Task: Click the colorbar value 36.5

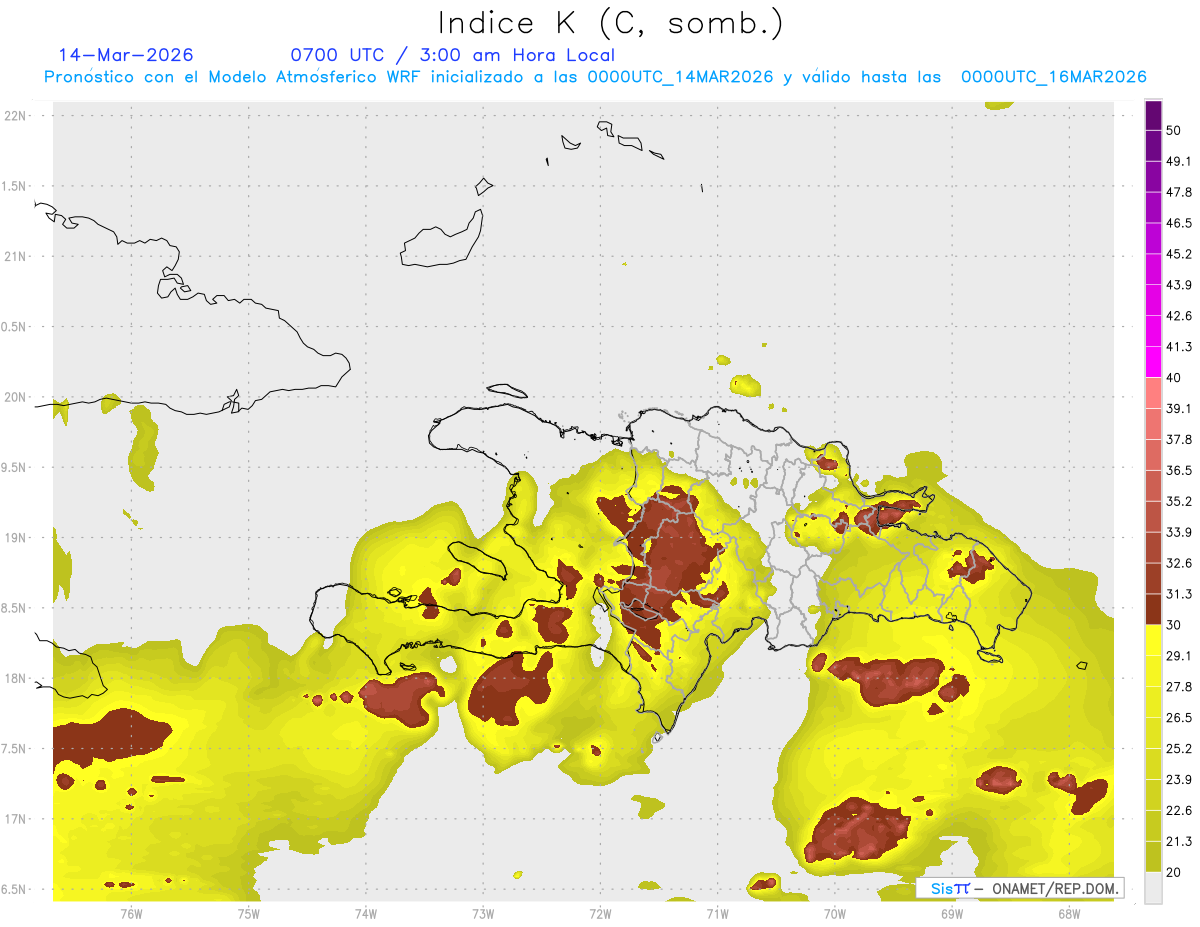Action: (1180, 470)
